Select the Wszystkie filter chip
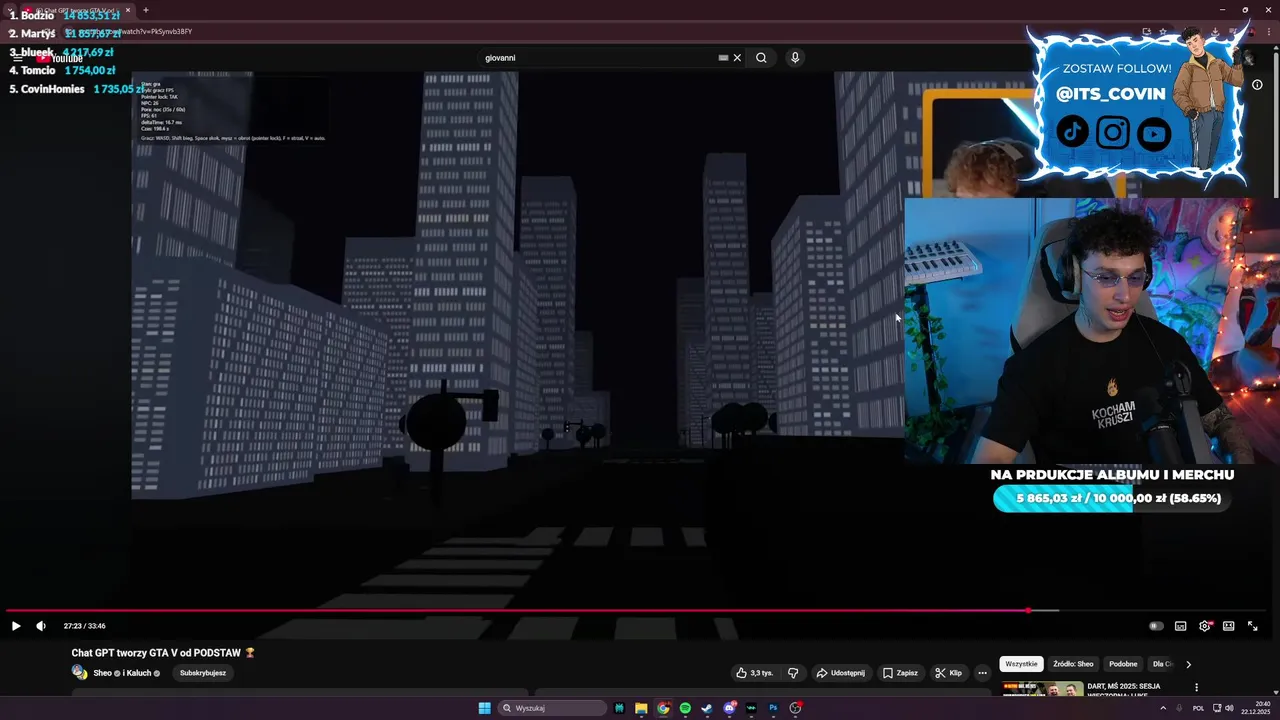This screenshot has height=720, width=1280. 1022,664
